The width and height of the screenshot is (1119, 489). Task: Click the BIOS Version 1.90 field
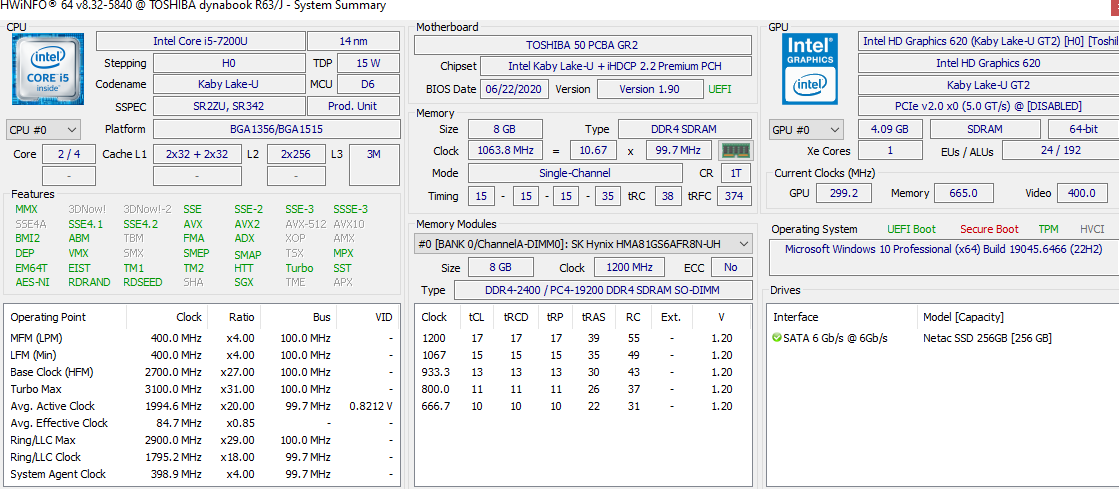coord(649,89)
